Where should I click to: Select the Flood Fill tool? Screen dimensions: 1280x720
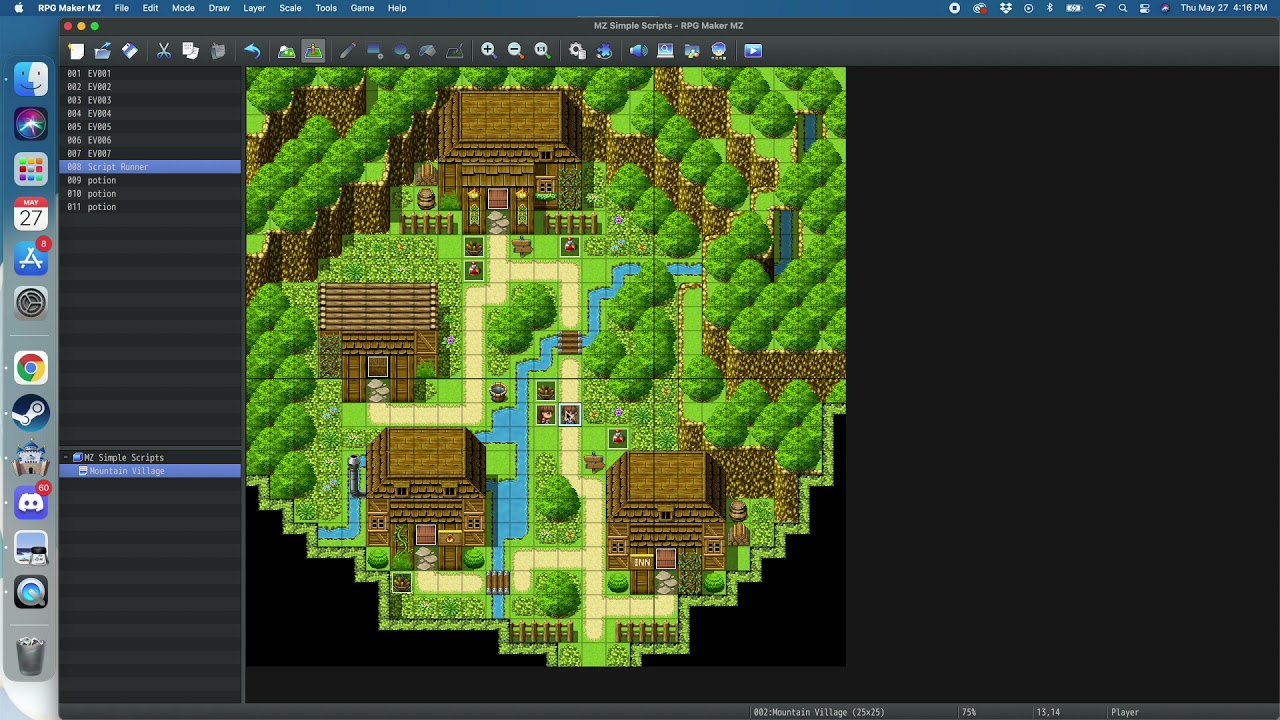(428, 51)
